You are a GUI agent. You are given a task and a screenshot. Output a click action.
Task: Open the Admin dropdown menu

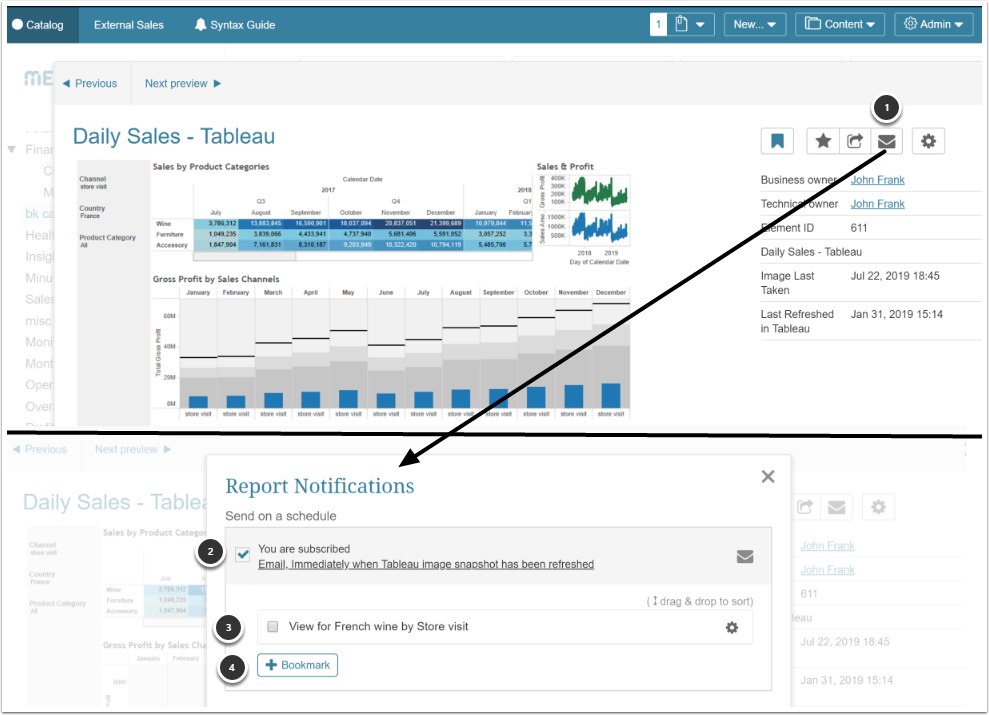coord(933,24)
